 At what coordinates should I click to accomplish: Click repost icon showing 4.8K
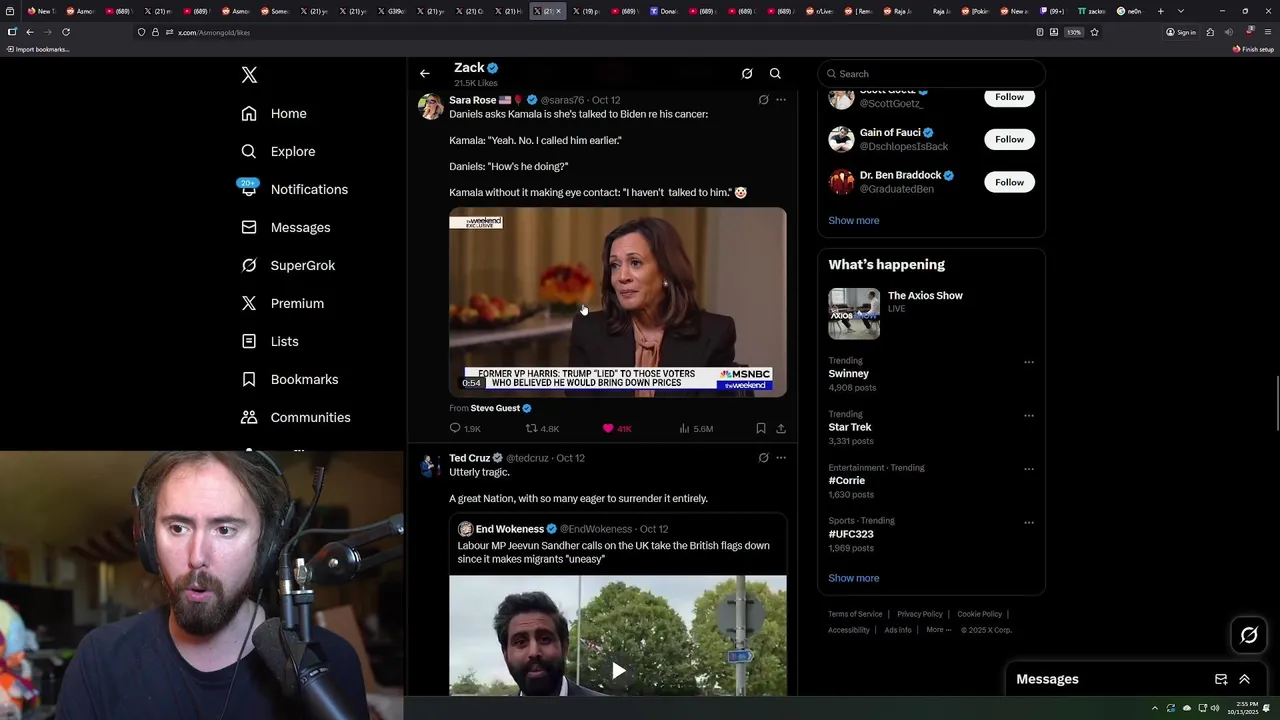tap(532, 428)
